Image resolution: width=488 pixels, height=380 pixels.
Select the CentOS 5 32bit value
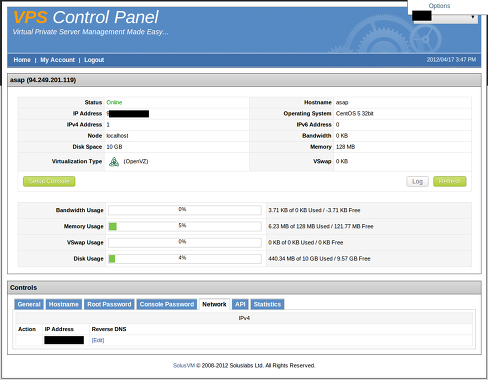355,114
